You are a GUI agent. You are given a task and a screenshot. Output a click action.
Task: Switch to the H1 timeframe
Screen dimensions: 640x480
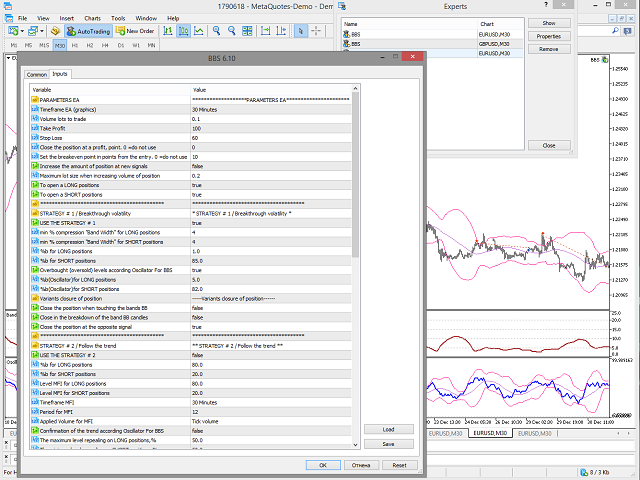[x=76, y=45]
